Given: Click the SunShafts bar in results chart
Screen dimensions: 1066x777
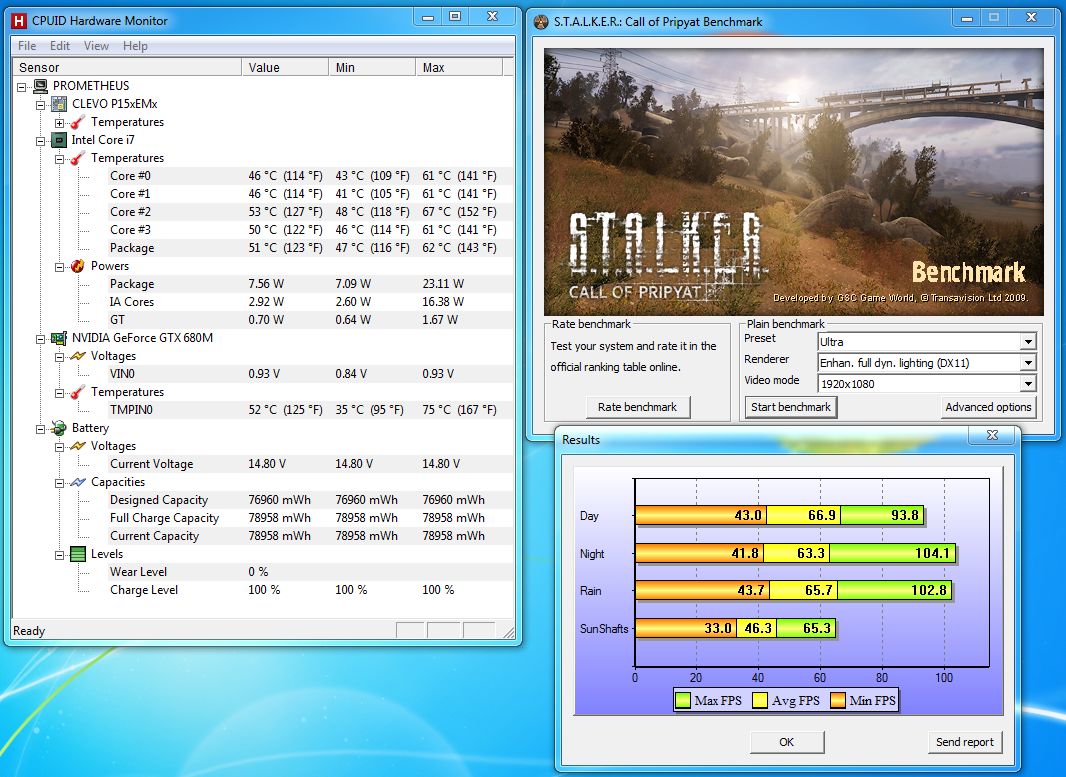Looking at the screenshot, I should tap(735, 628).
